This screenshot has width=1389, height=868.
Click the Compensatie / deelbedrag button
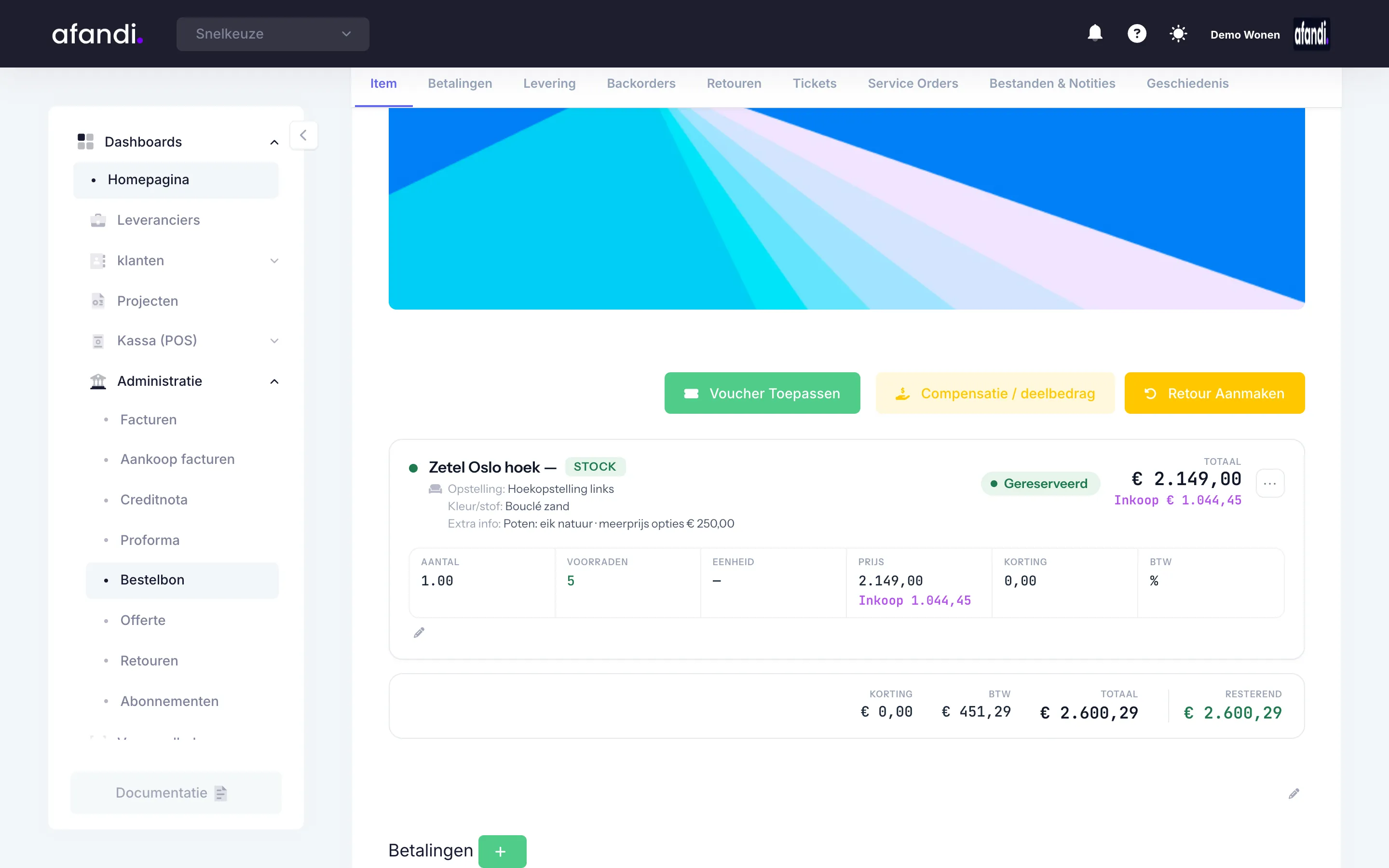[x=995, y=393]
